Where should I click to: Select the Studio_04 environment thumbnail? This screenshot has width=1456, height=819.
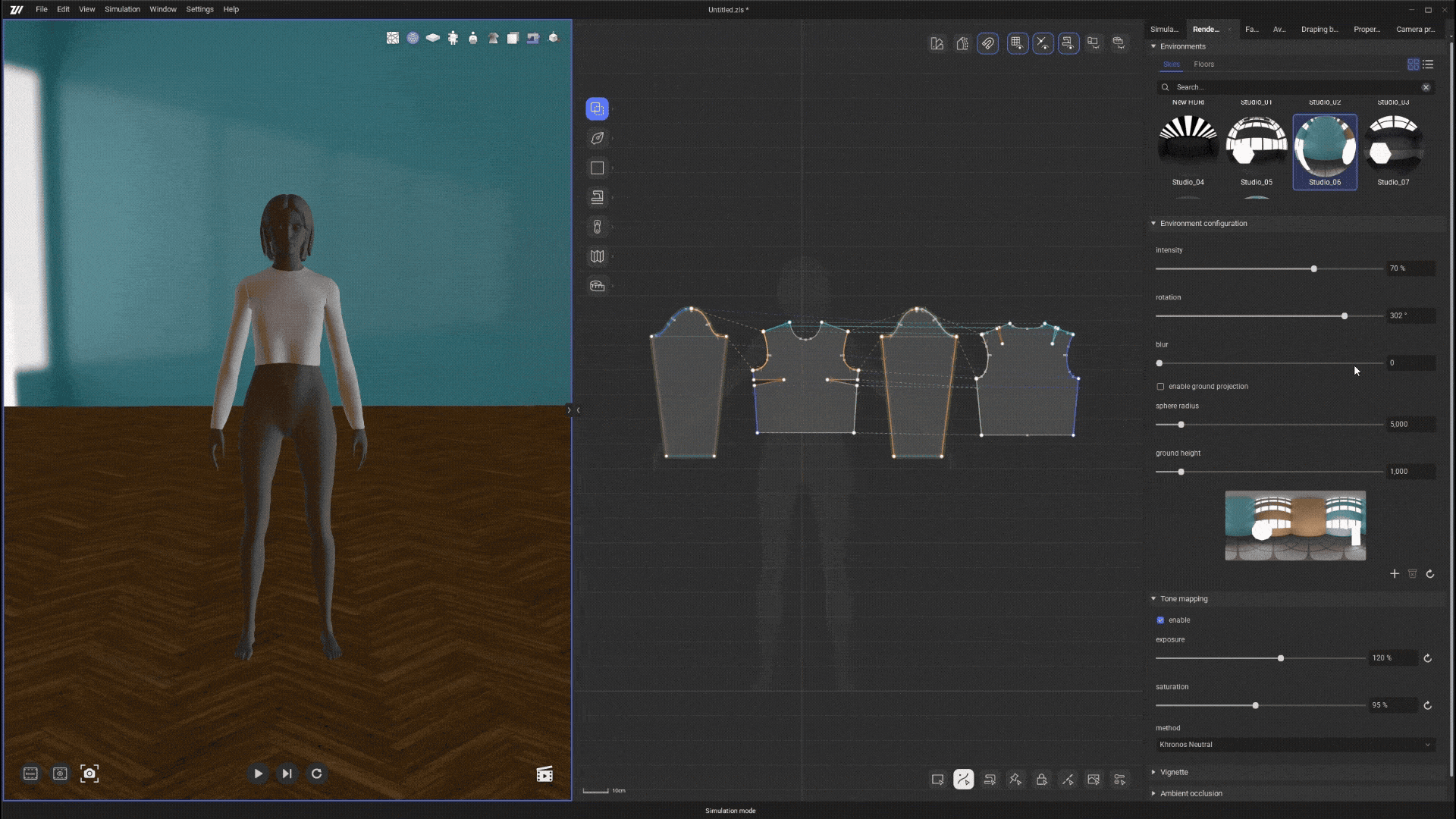tap(1187, 139)
